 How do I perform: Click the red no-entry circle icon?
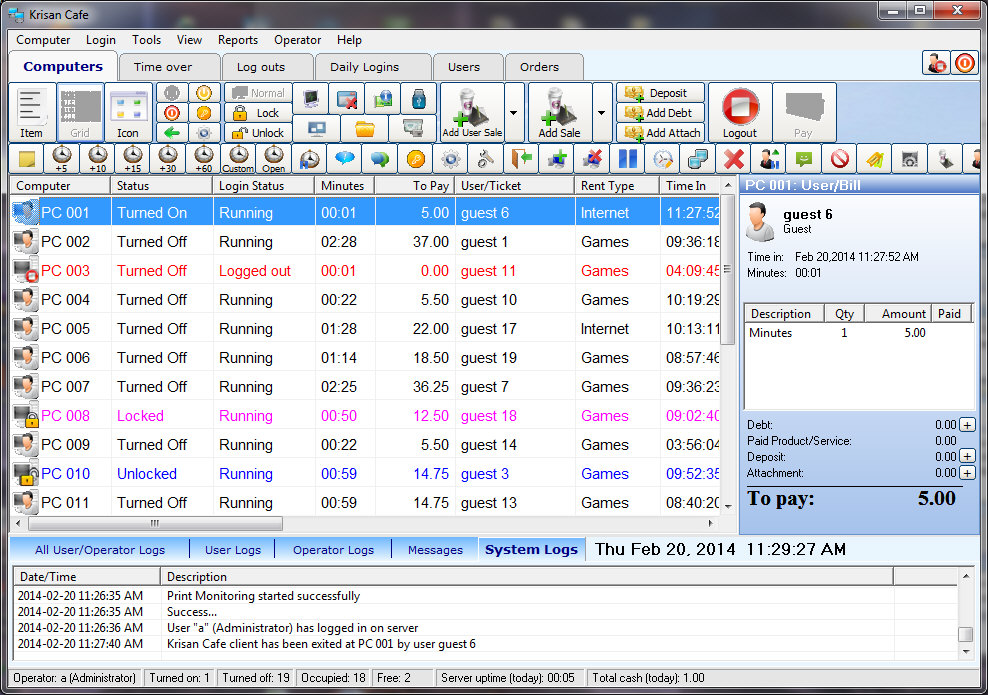[839, 159]
